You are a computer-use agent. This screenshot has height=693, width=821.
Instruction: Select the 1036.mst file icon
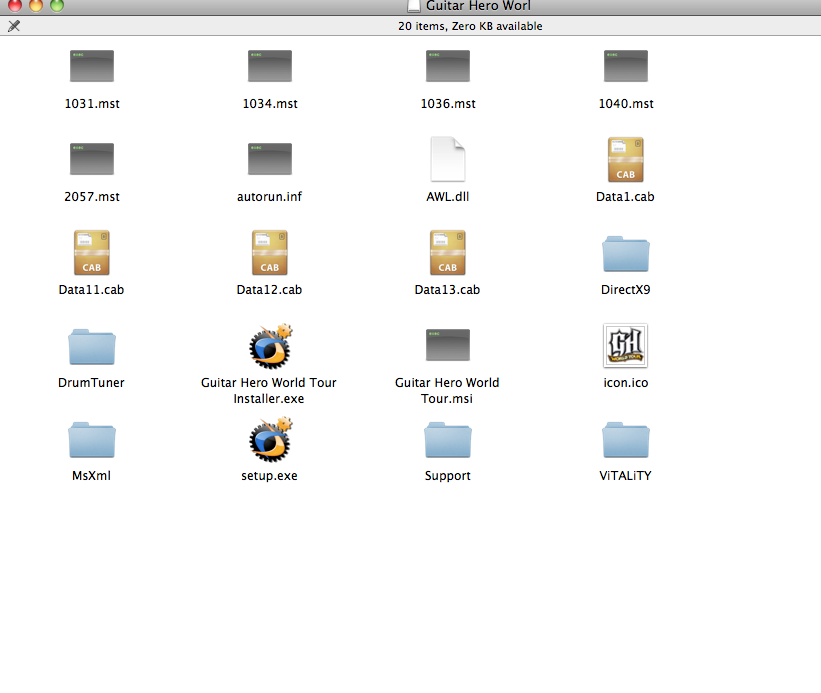point(448,66)
